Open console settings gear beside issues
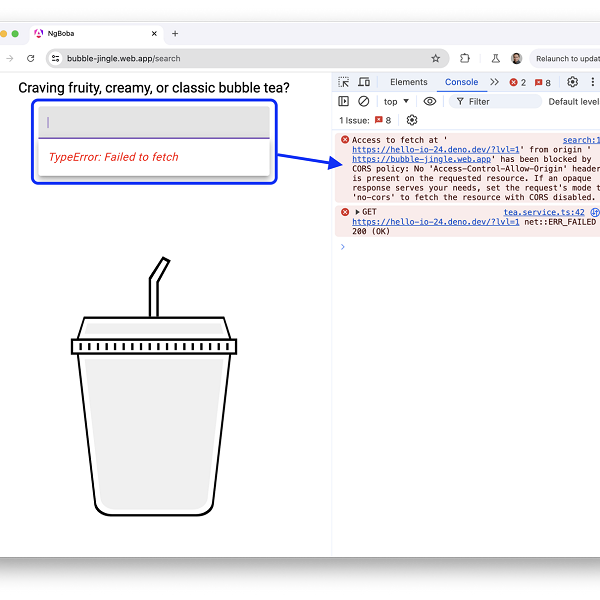The width and height of the screenshot is (600, 600). (x=412, y=120)
